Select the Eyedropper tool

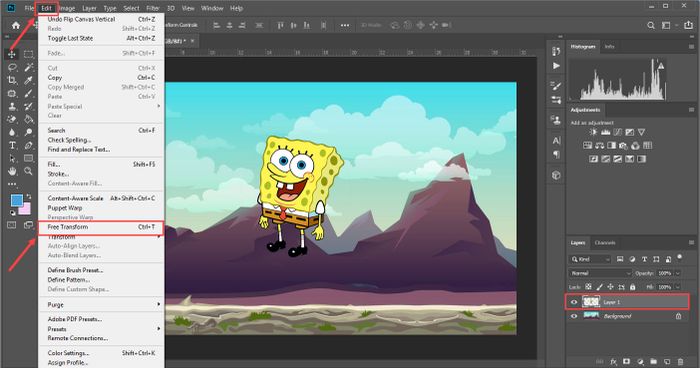29,80
